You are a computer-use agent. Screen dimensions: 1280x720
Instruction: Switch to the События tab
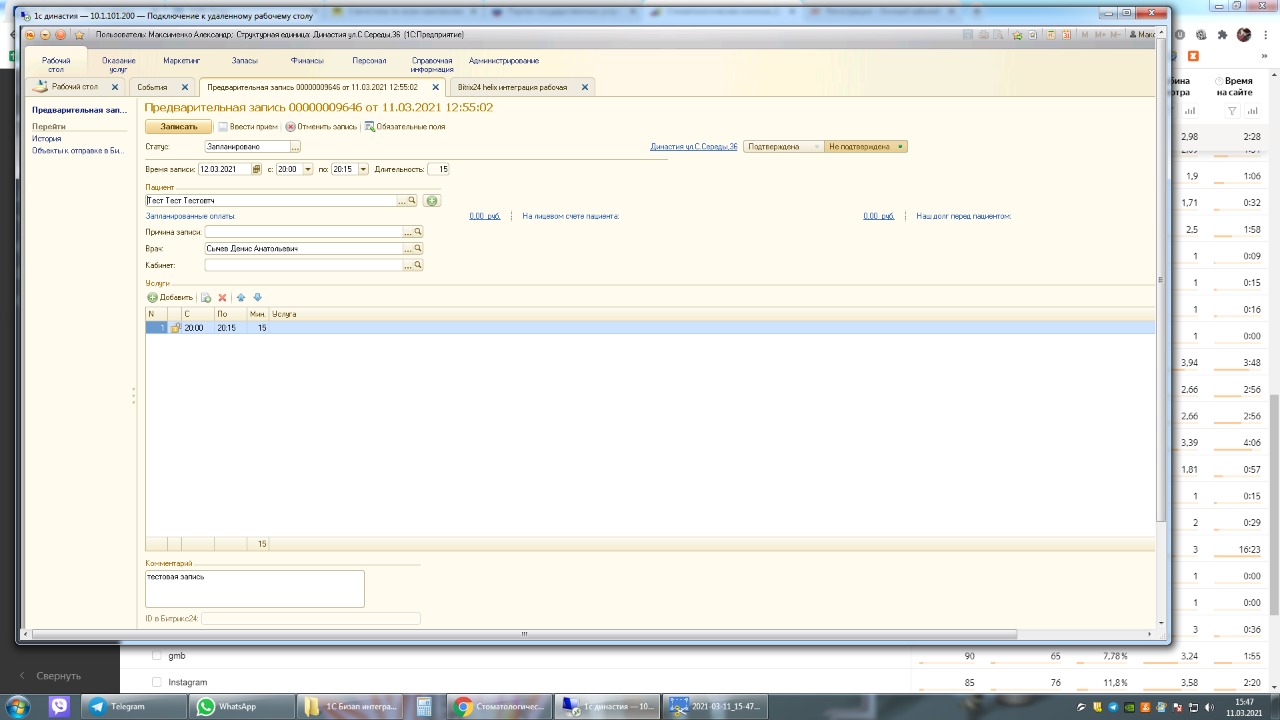coord(152,87)
